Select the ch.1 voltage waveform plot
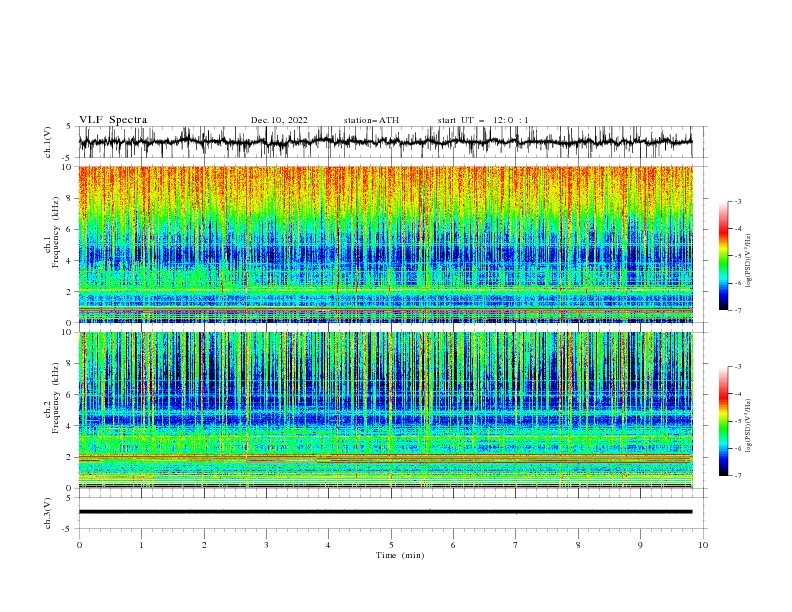 (x=385, y=142)
